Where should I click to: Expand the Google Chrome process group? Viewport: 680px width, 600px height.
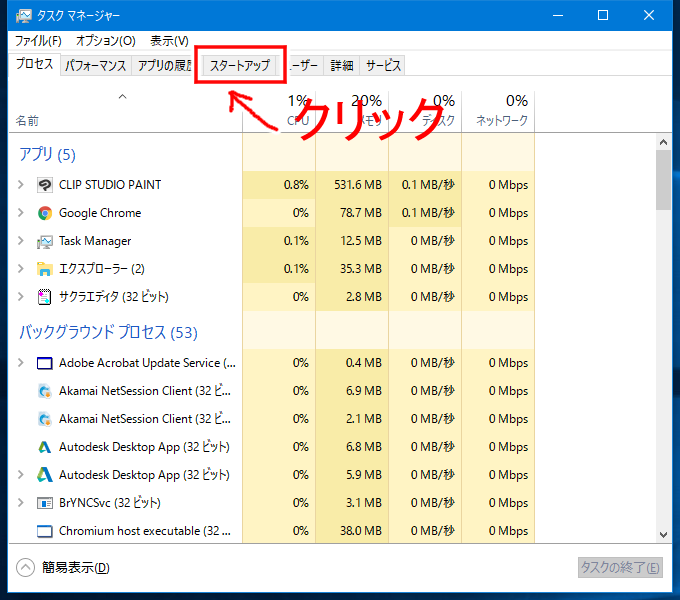[x=20, y=212]
